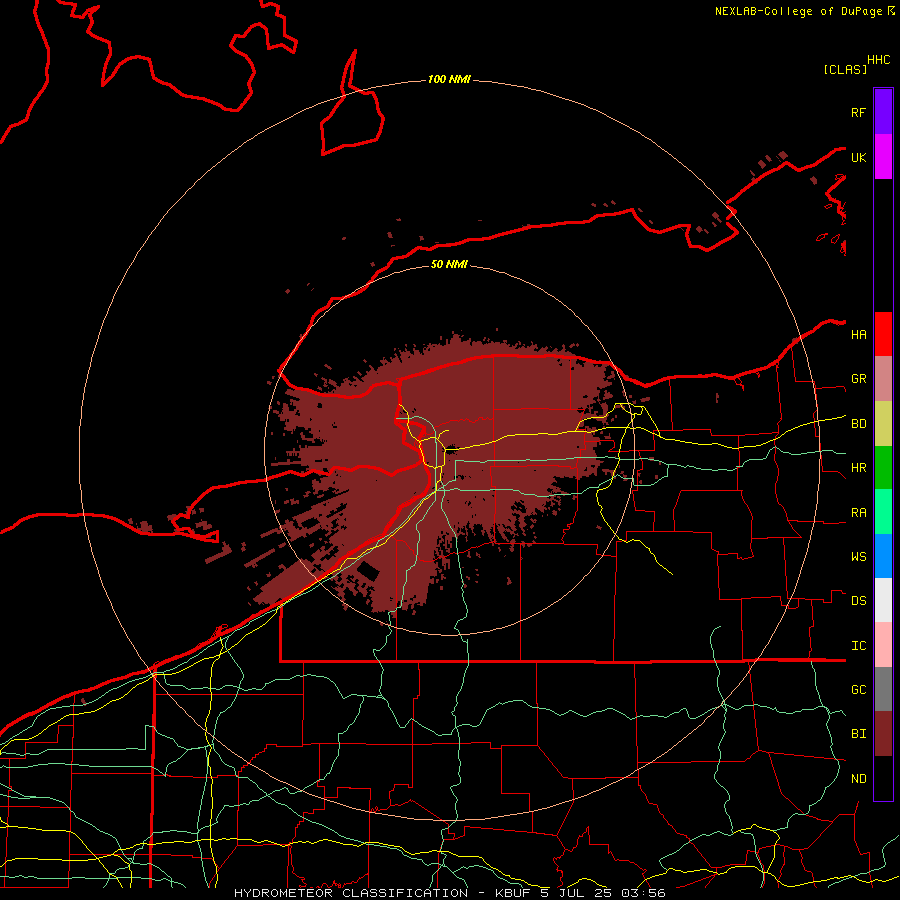Click the [CLAS] units label

(x=845, y=69)
